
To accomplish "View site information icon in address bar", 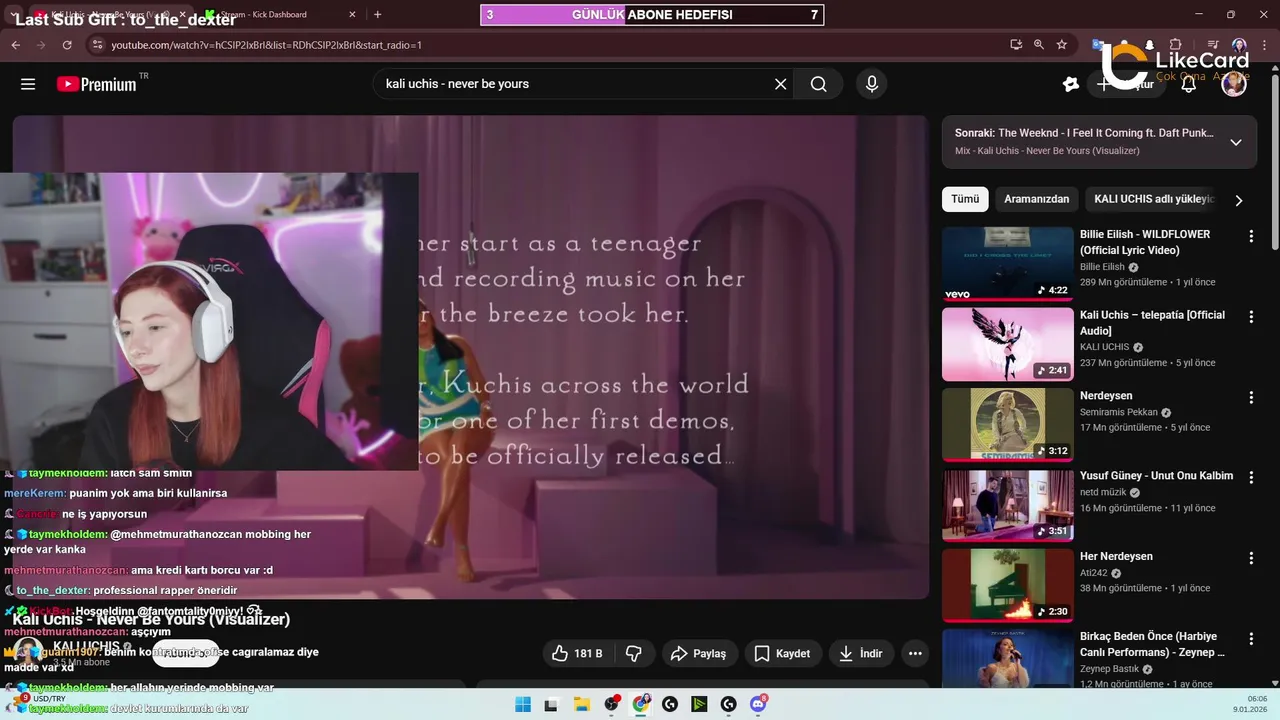I will [x=96, y=45].
